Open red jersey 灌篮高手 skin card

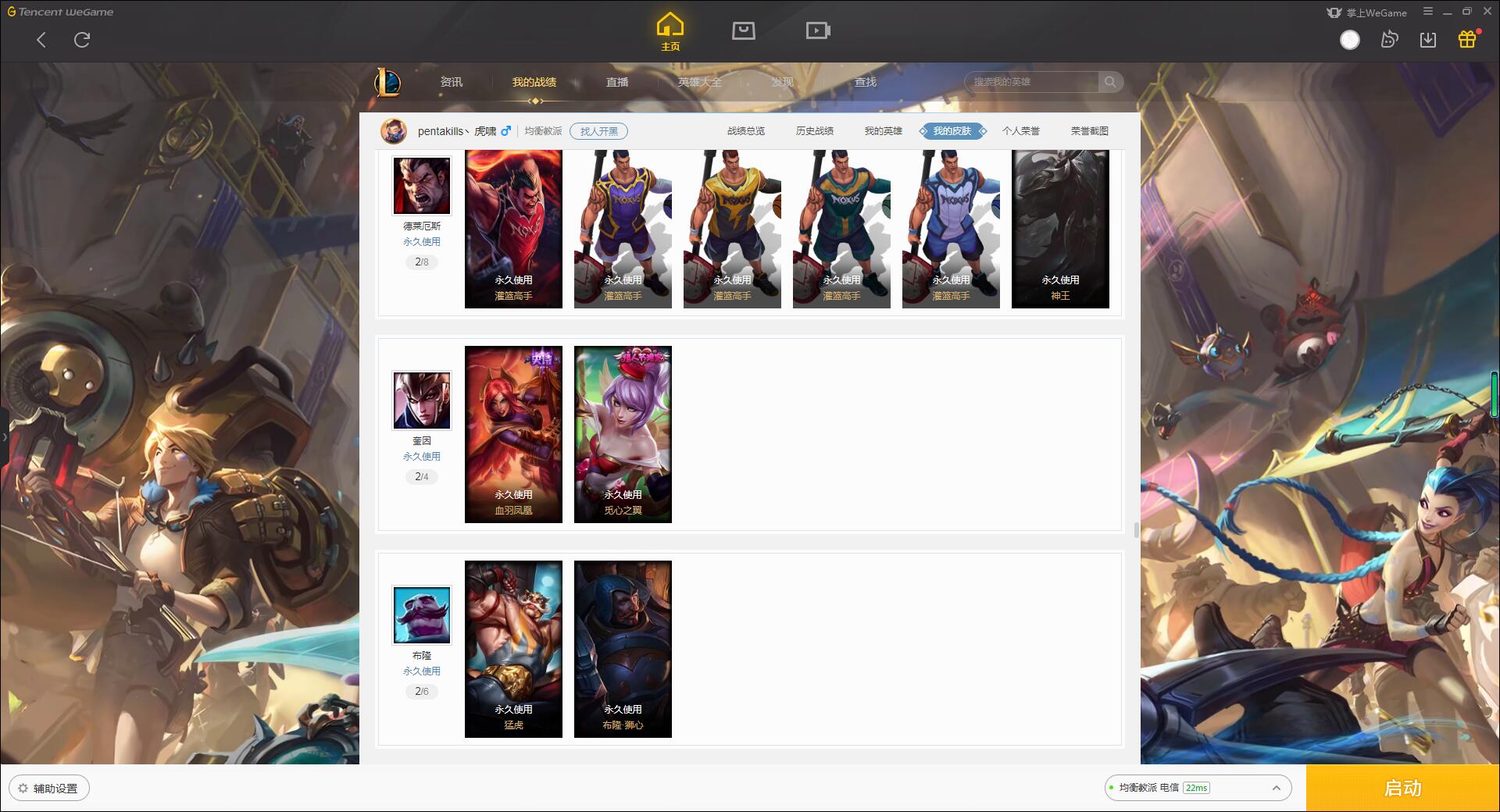click(x=513, y=230)
